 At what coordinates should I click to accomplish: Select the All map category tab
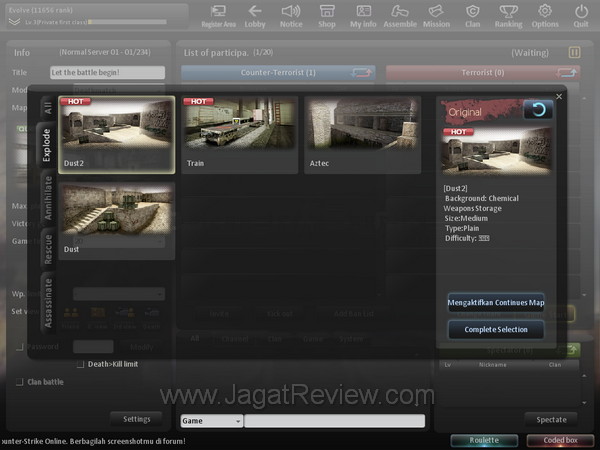coord(48,108)
